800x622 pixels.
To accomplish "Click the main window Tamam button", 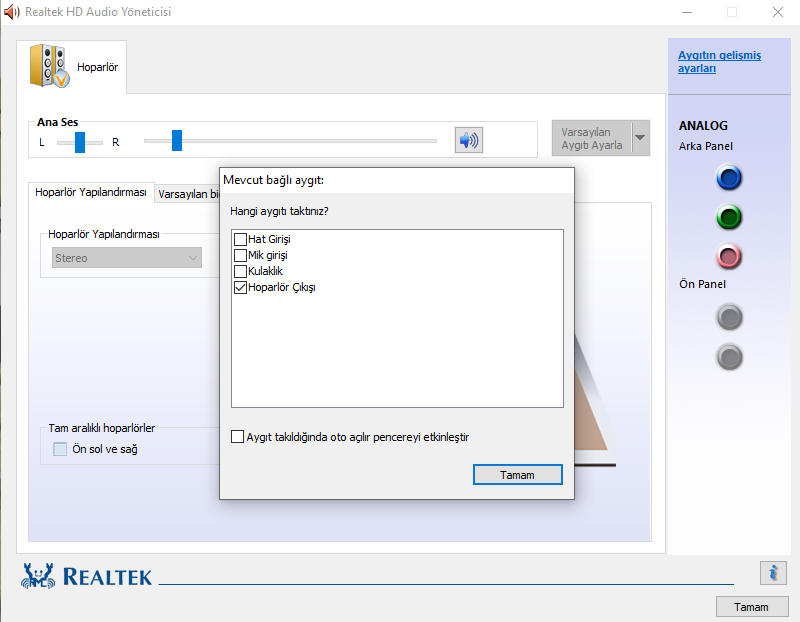I will 751,607.
